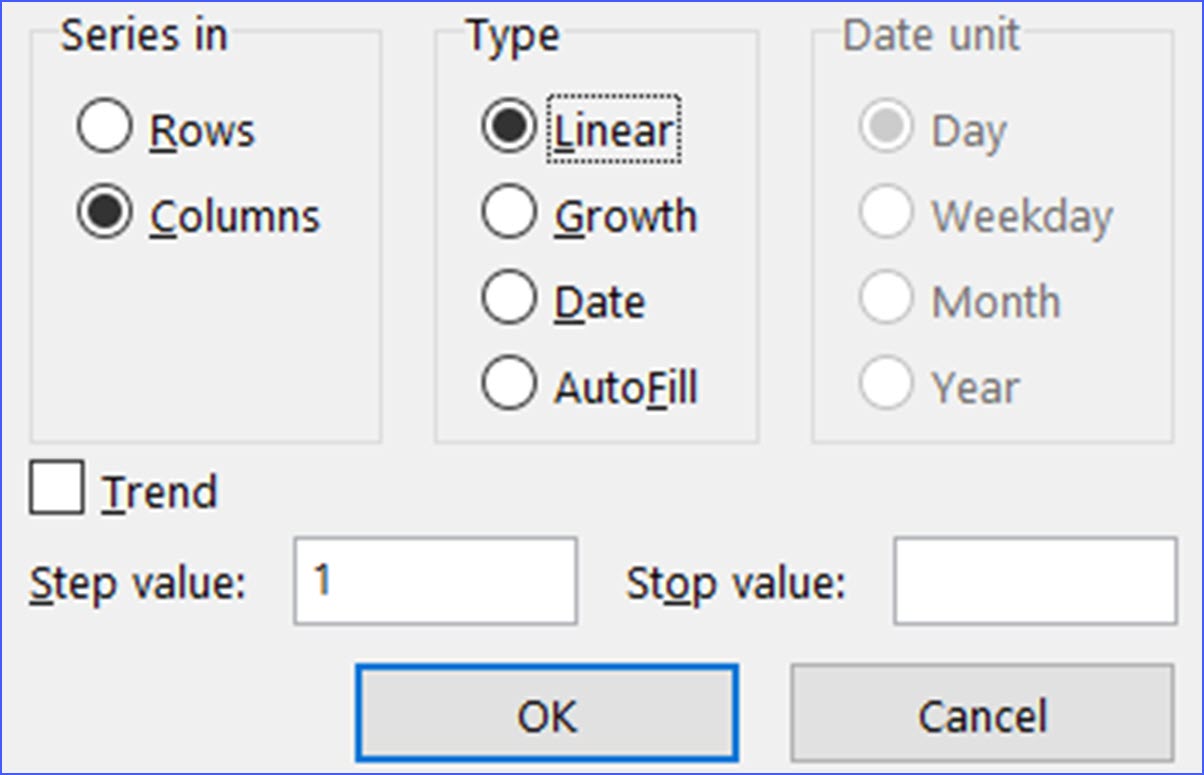Image resolution: width=1204 pixels, height=775 pixels.
Task: Choose Date series type
Action: point(508,297)
